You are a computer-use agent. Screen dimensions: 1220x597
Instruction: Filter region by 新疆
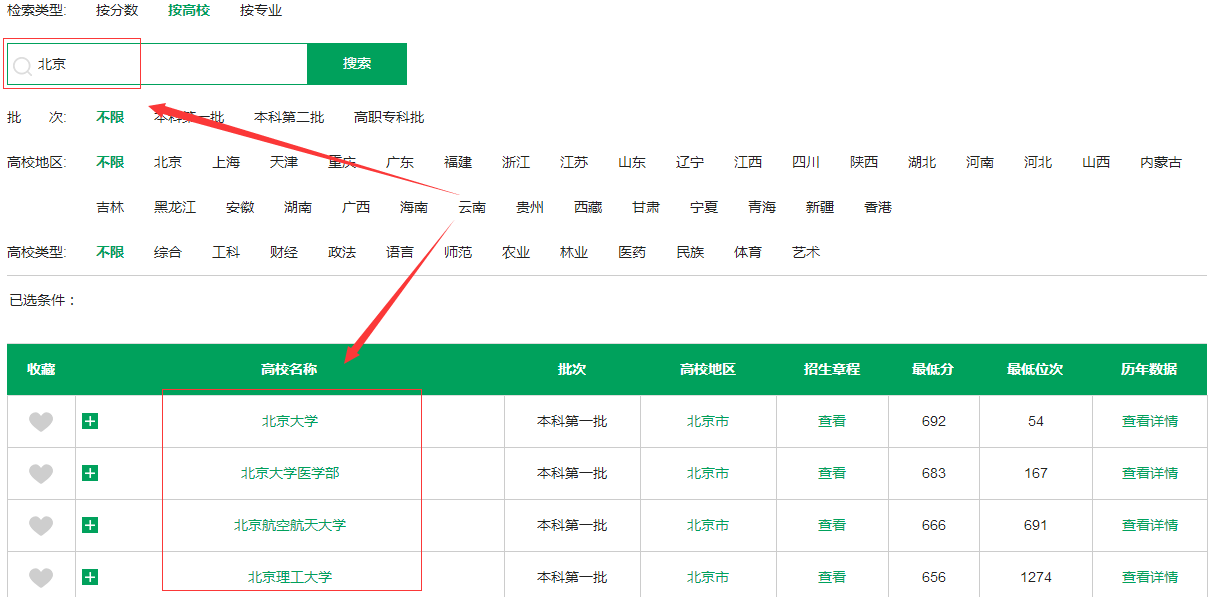820,207
